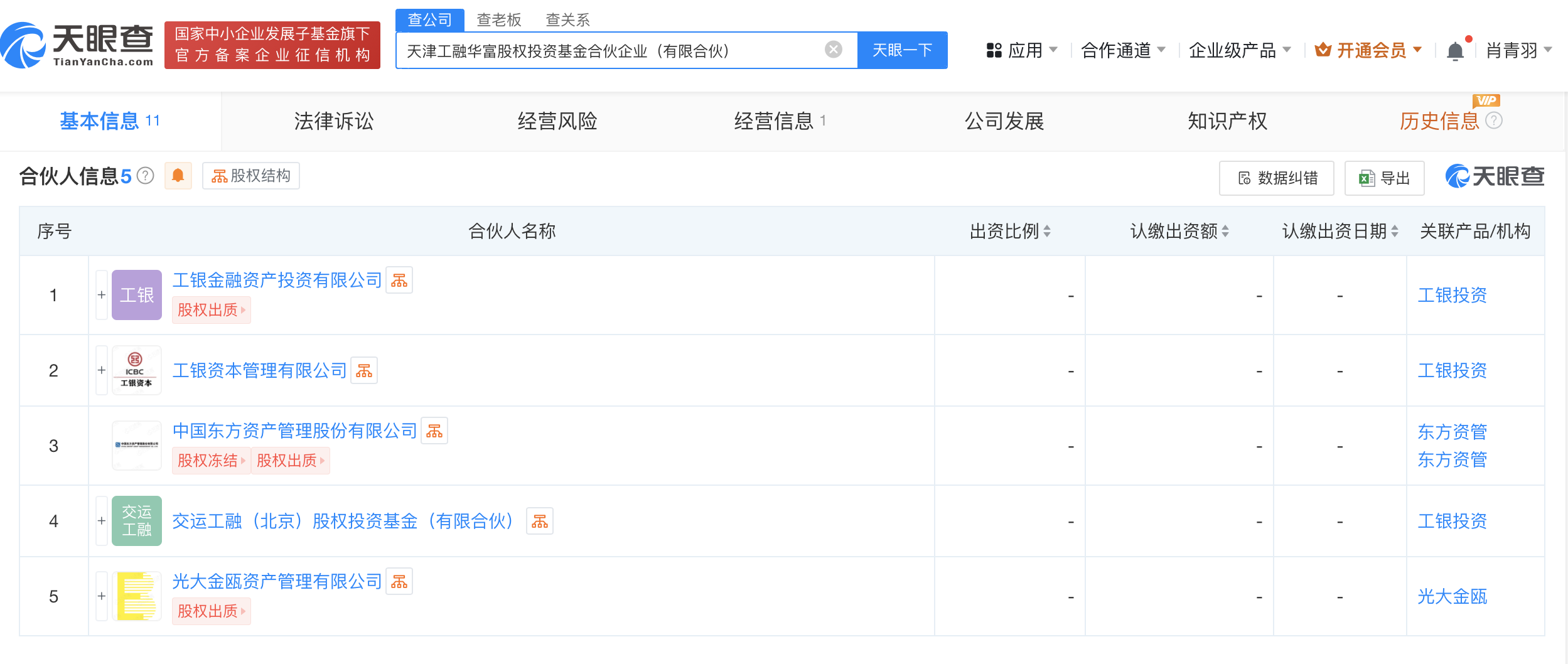Open equity structure icon for 工银资本管理有限公司
Image resolution: width=1568 pixels, height=664 pixels.
pyautogui.click(x=364, y=371)
